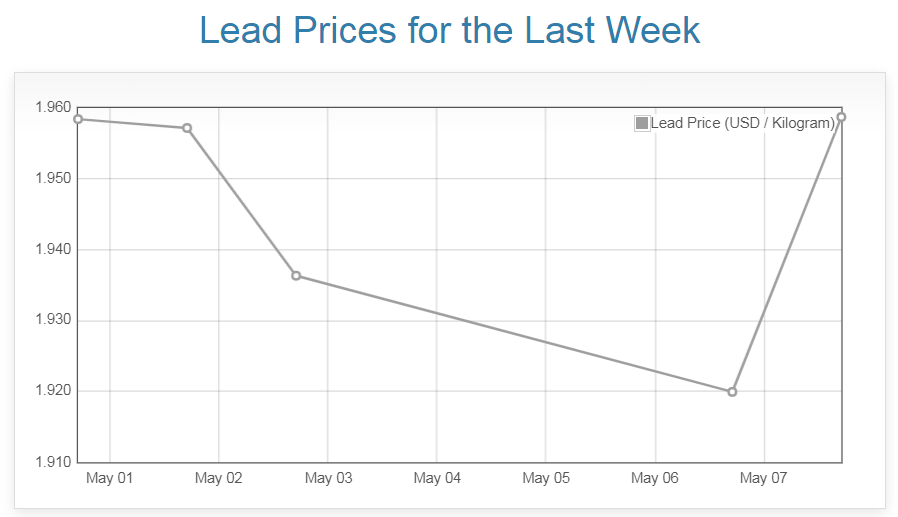Click the Lead Prices for the Last Week title
The image size is (898, 517).
449,30
